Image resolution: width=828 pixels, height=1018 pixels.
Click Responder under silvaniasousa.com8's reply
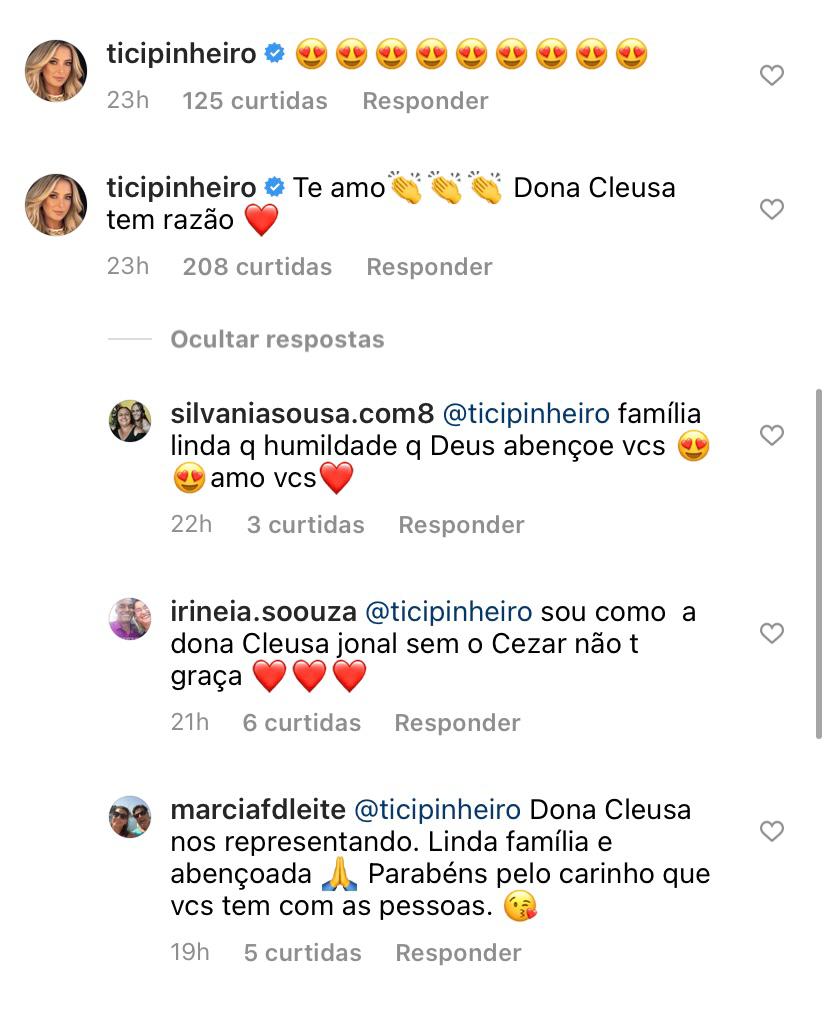coord(461,525)
